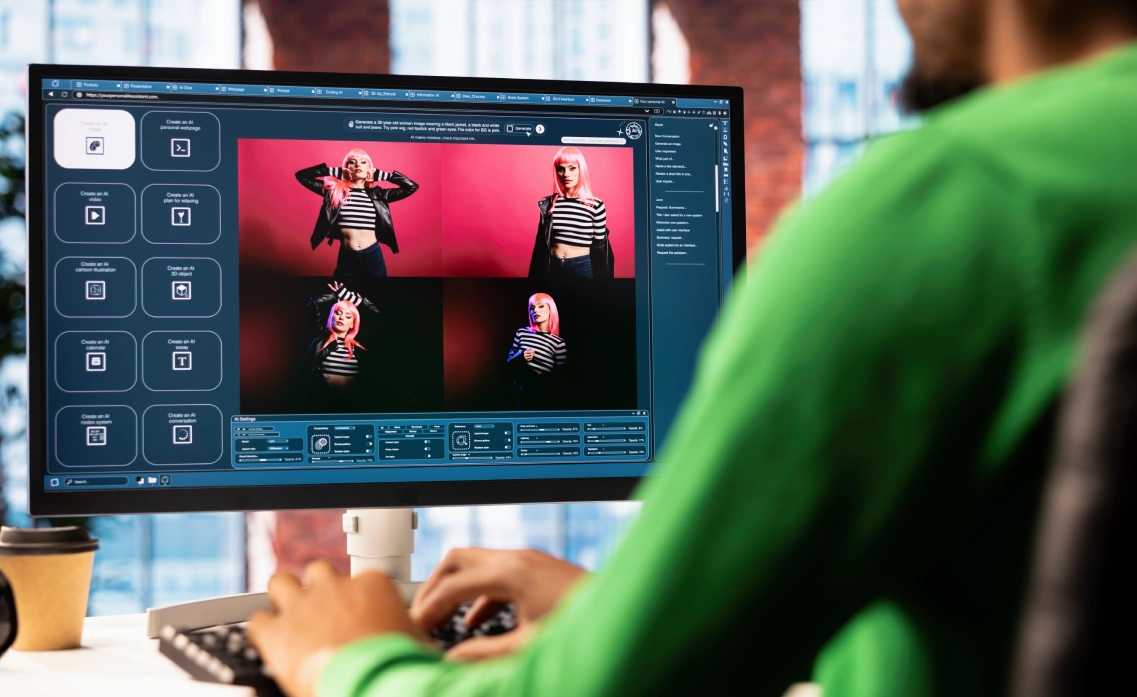Open the Composition dropdown
The height and width of the screenshot is (697, 1137).
click(344, 428)
